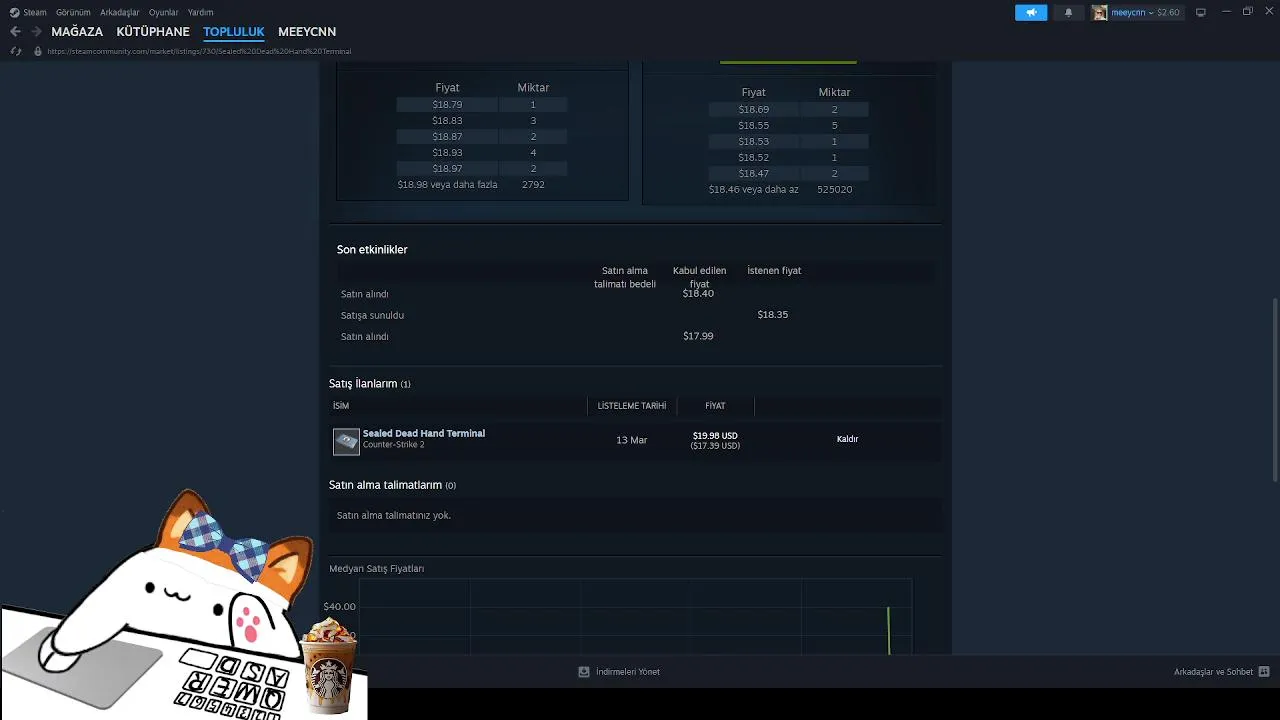Click the green spike in price chart

click(888, 630)
